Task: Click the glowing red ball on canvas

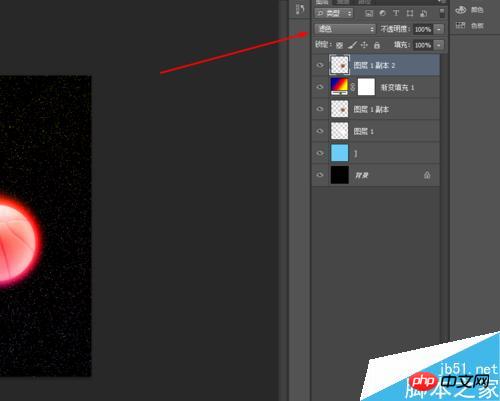Action: (x=17, y=242)
